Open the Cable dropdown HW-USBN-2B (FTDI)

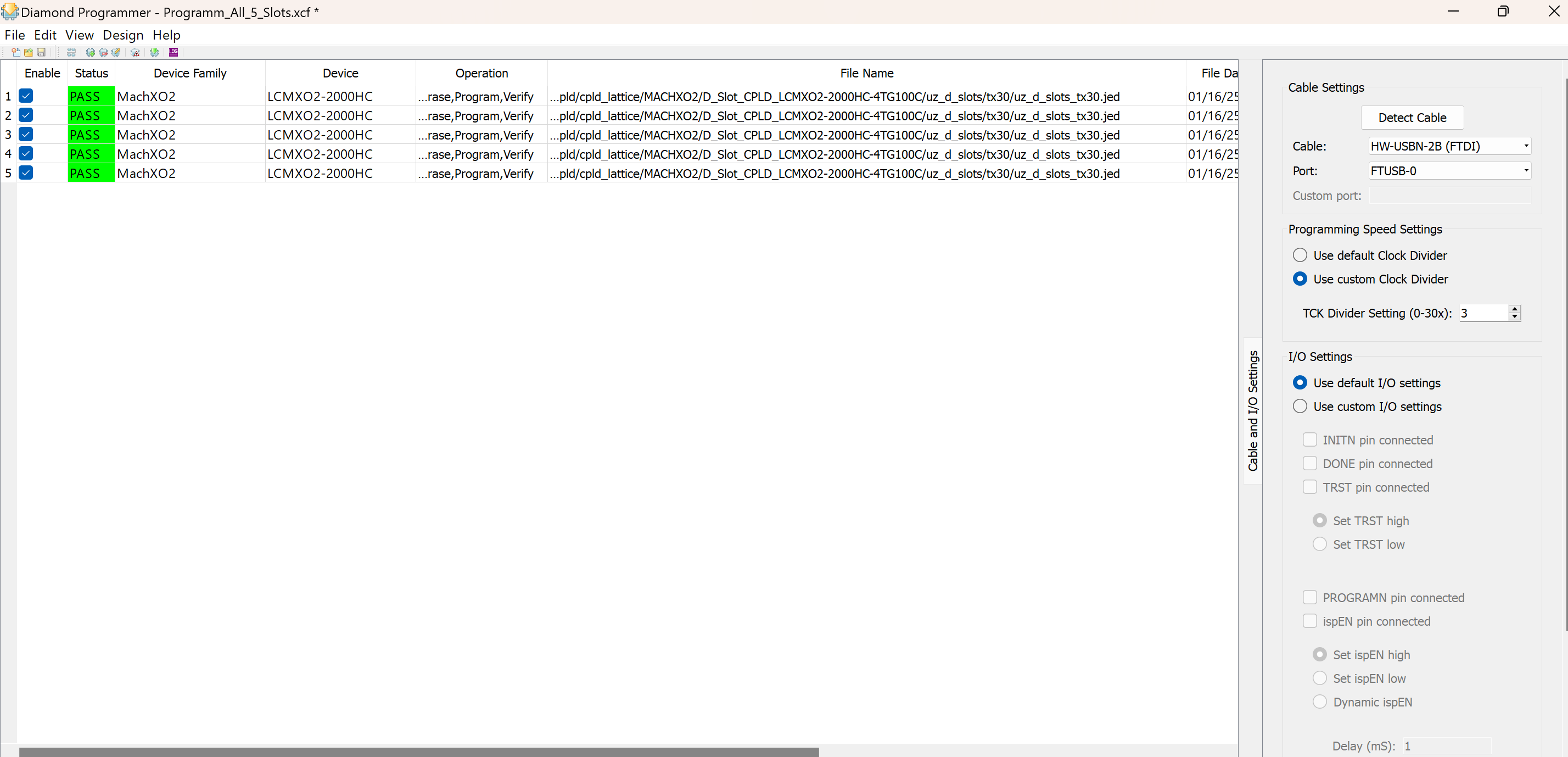click(x=1449, y=146)
